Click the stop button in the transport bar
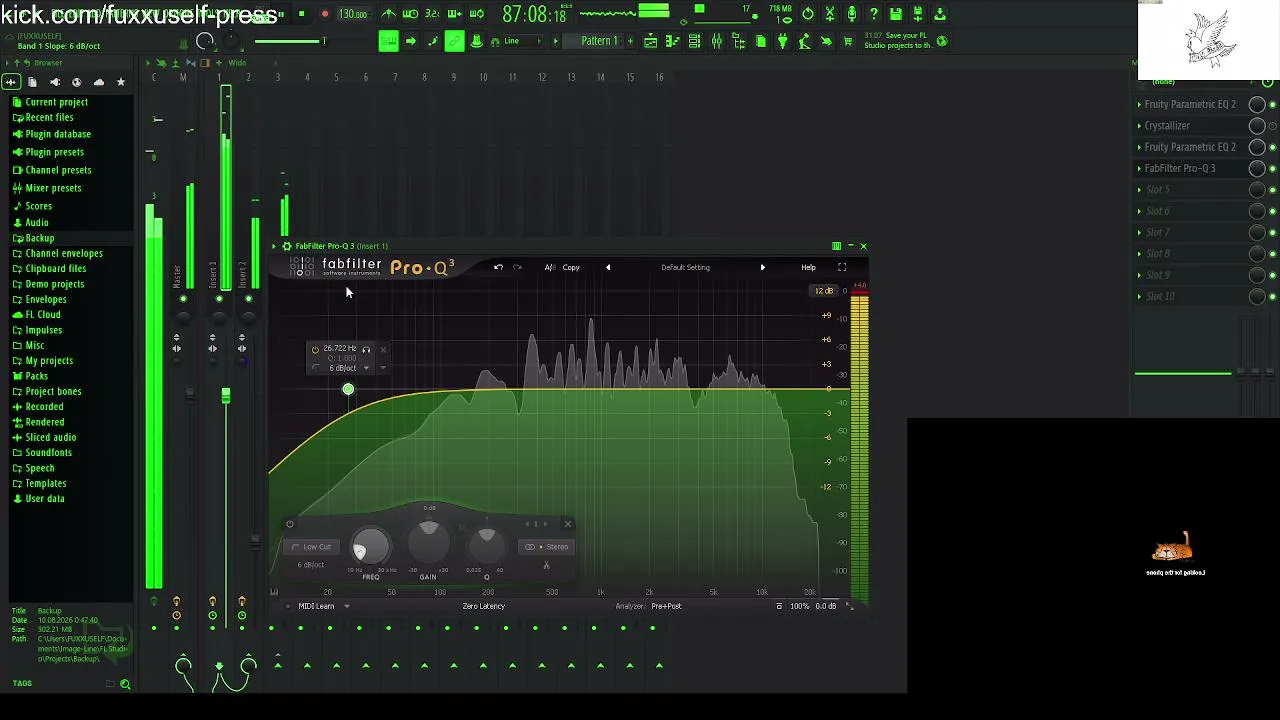The width and height of the screenshot is (1280, 720). (301, 14)
